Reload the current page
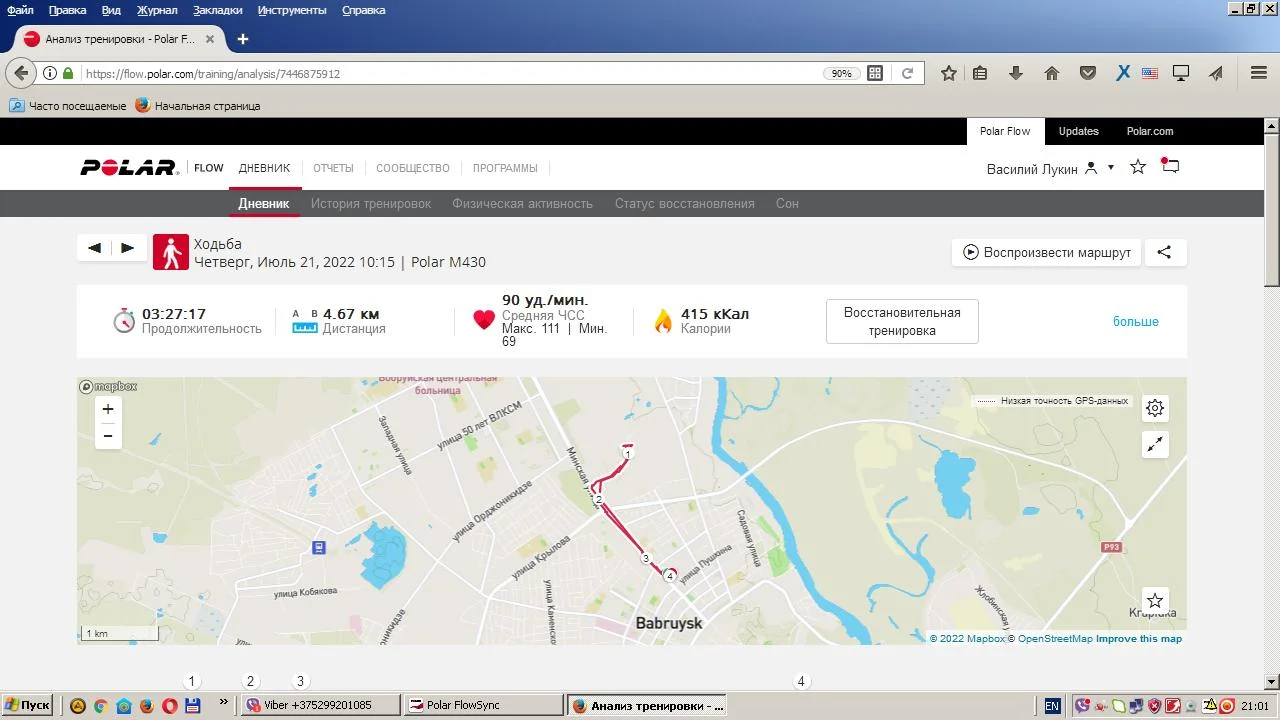The width and height of the screenshot is (1280, 720). 907,73
